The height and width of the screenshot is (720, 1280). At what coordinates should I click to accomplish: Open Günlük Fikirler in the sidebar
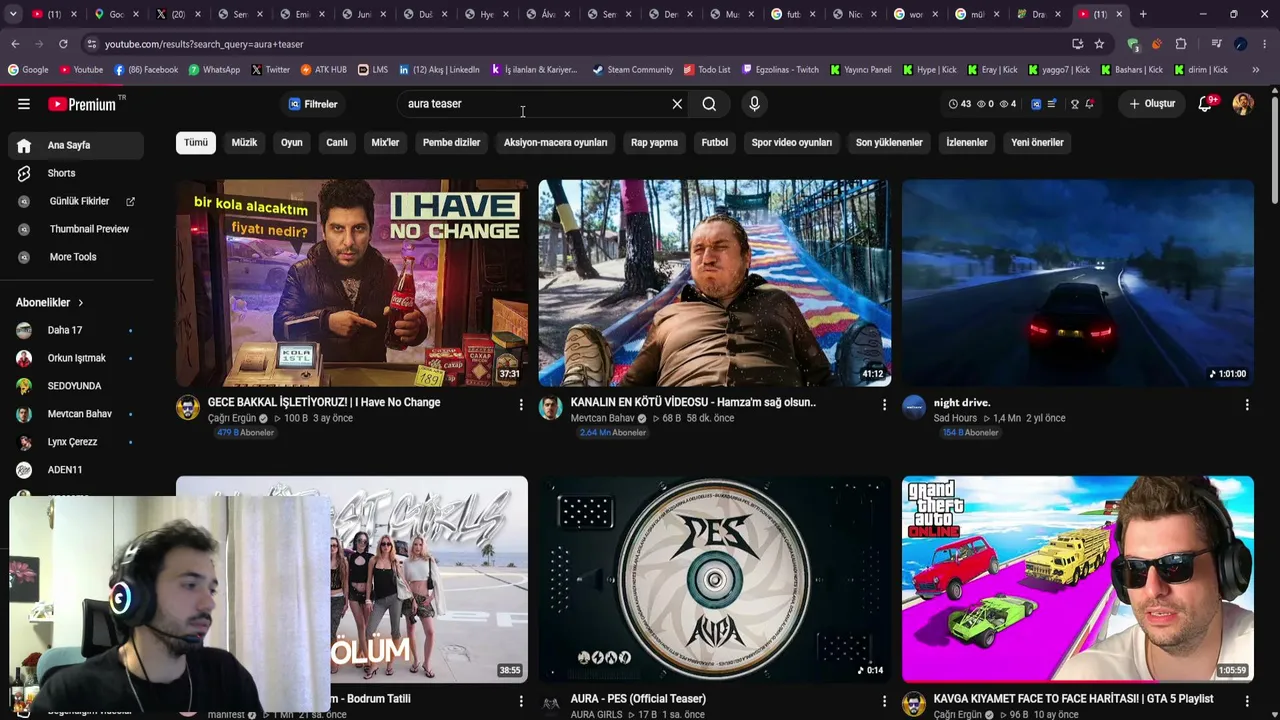coord(79,201)
